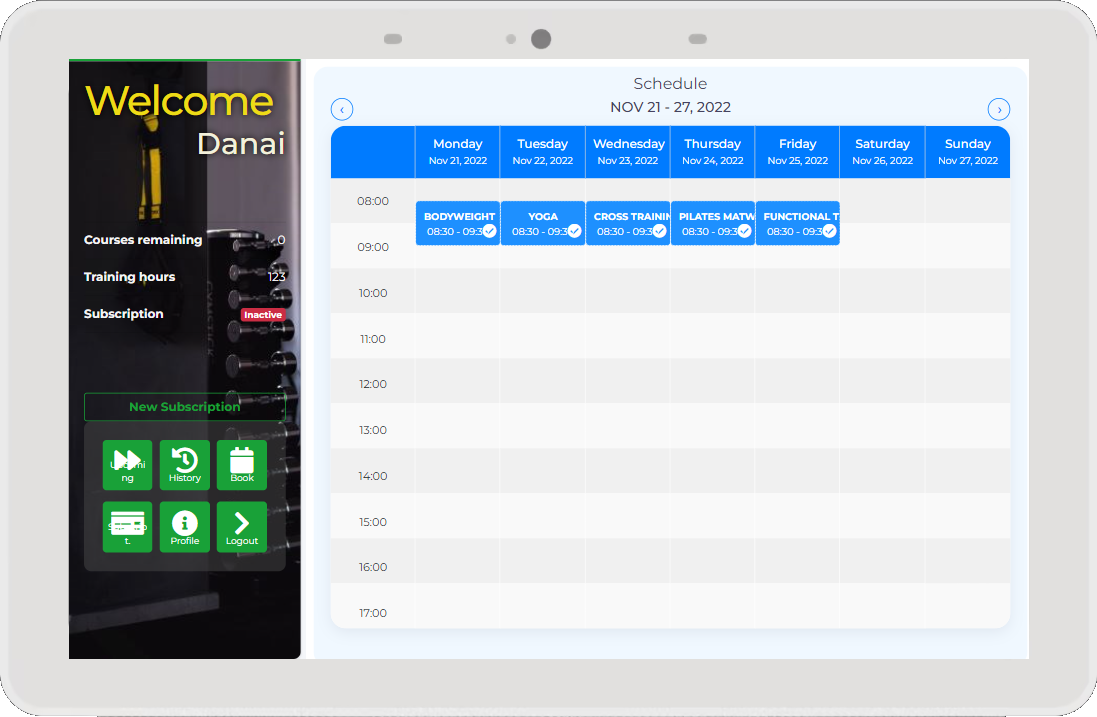Select the Monday Nov 21 column header

[458, 152]
